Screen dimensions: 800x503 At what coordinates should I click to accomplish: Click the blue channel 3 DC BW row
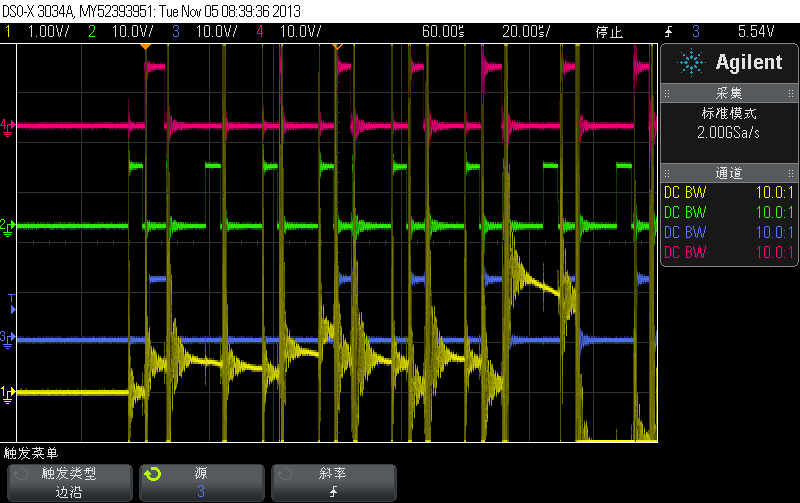coord(729,233)
